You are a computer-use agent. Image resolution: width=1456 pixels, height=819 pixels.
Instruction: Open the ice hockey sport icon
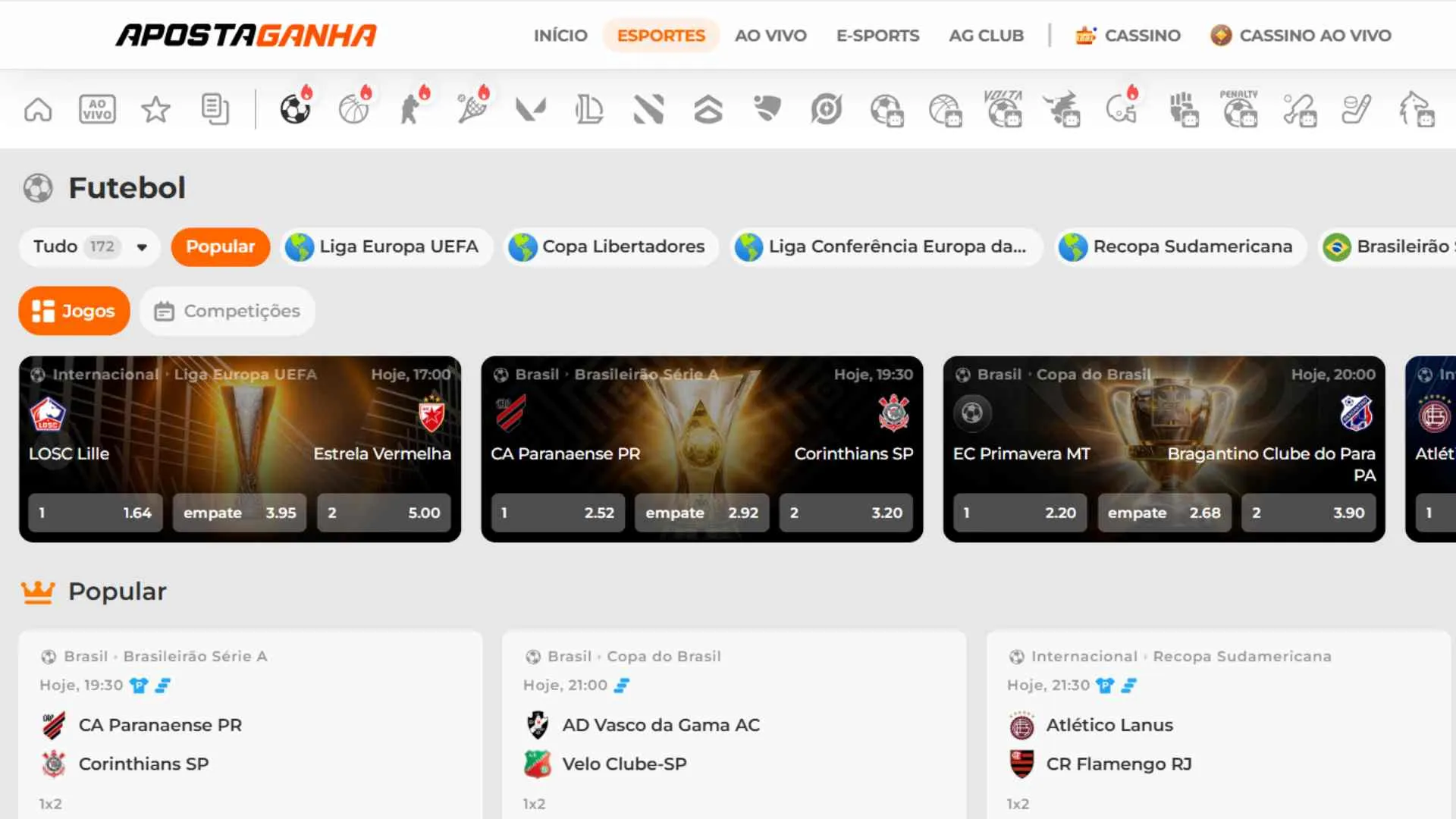(1358, 108)
